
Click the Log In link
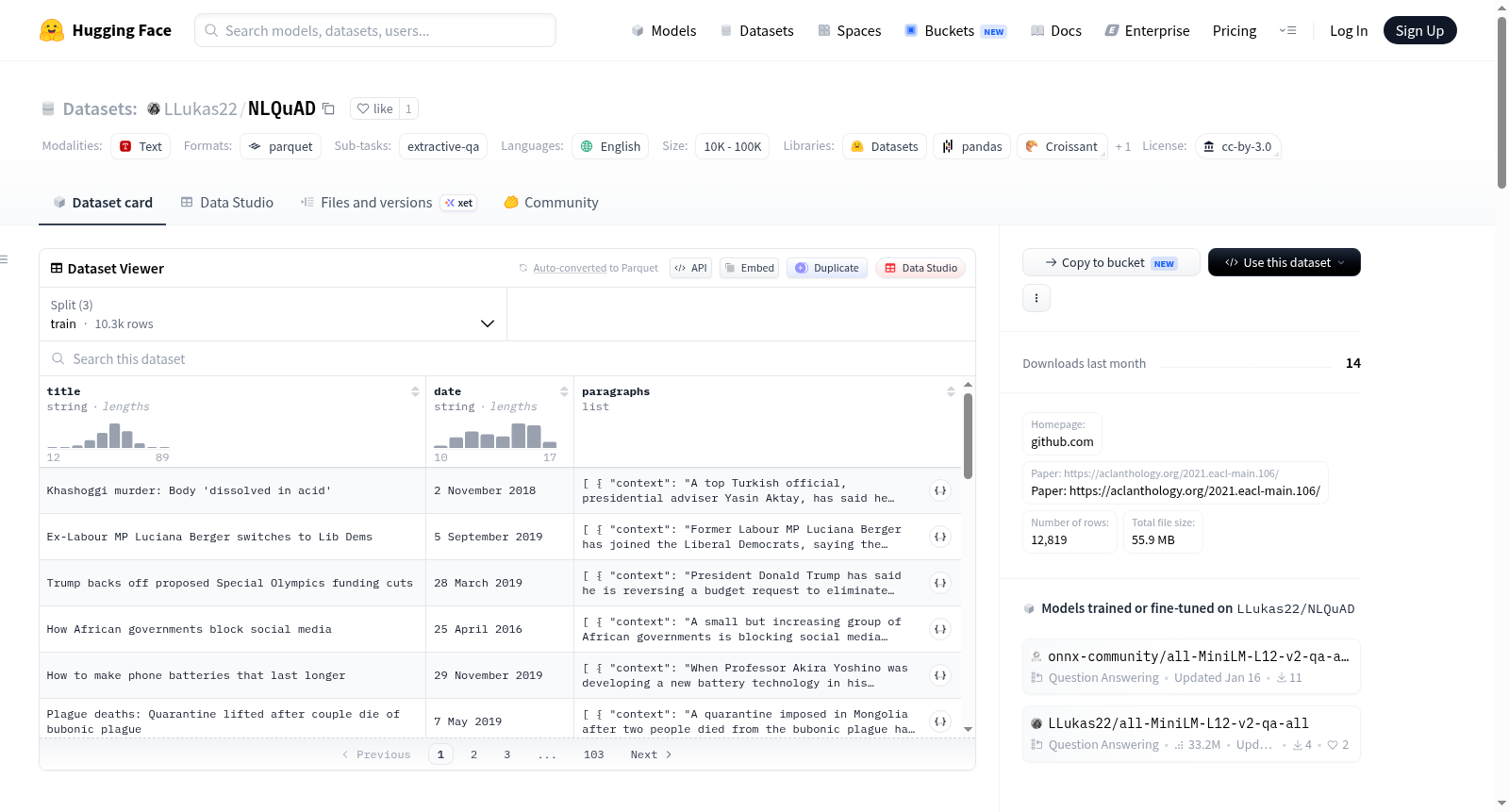click(1349, 30)
